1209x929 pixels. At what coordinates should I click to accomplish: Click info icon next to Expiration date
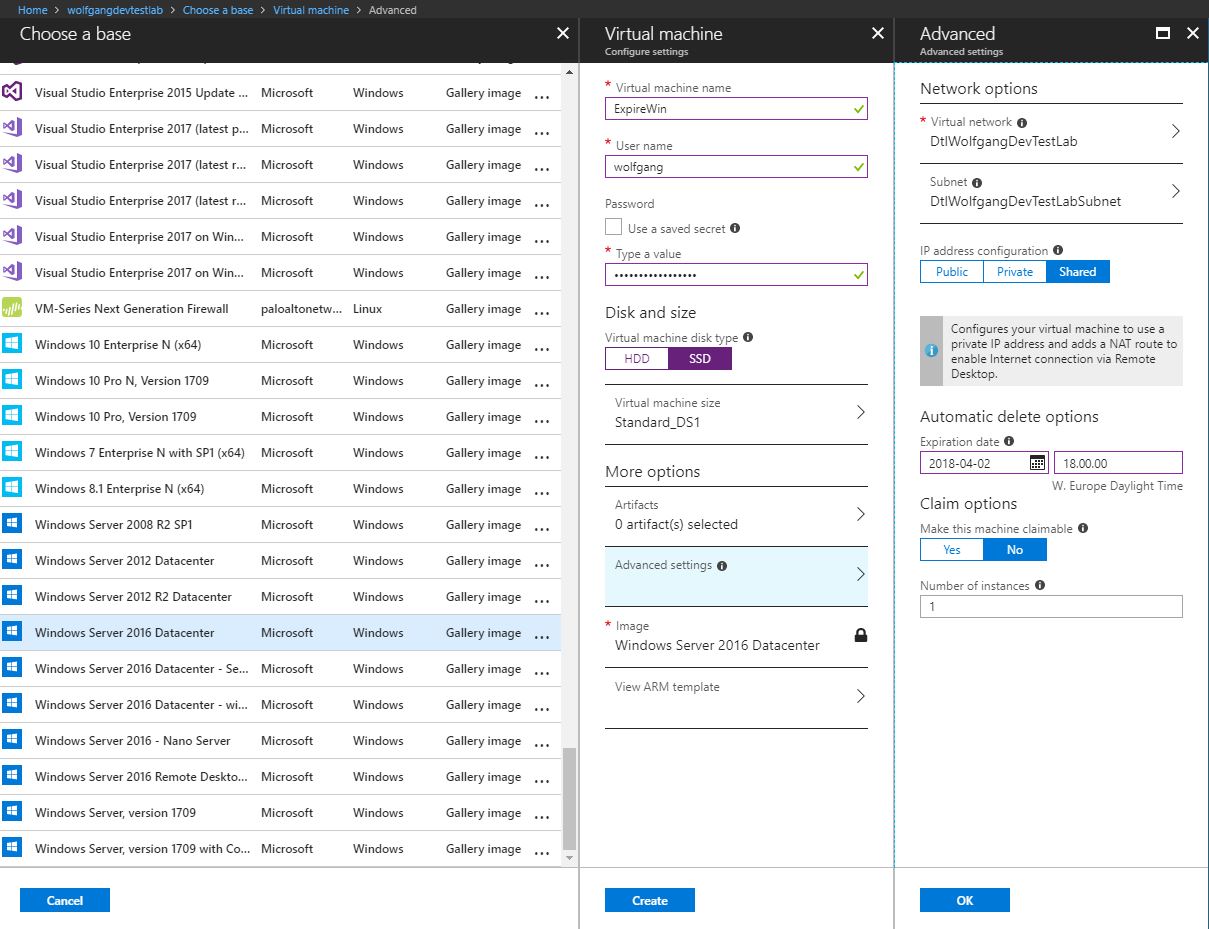click(1009, 441)
